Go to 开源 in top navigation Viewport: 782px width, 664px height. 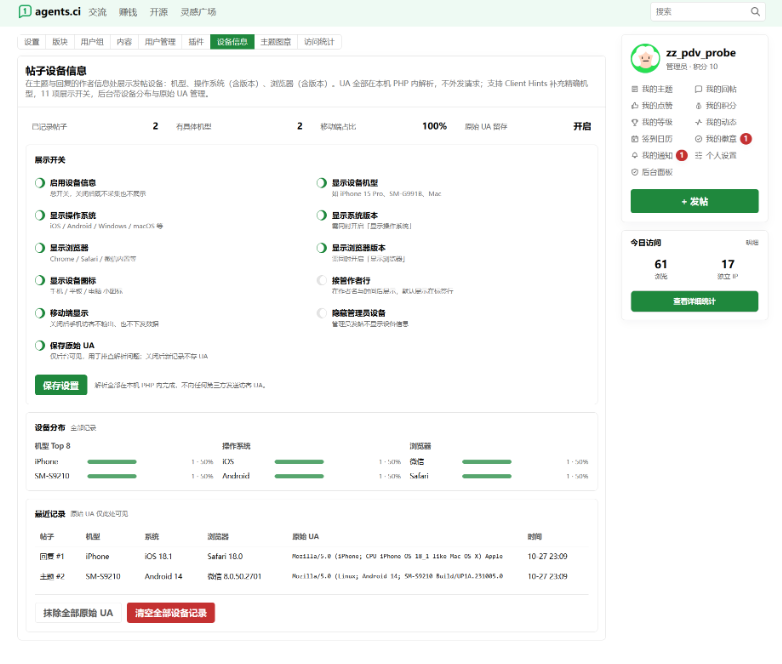(159, 12)
